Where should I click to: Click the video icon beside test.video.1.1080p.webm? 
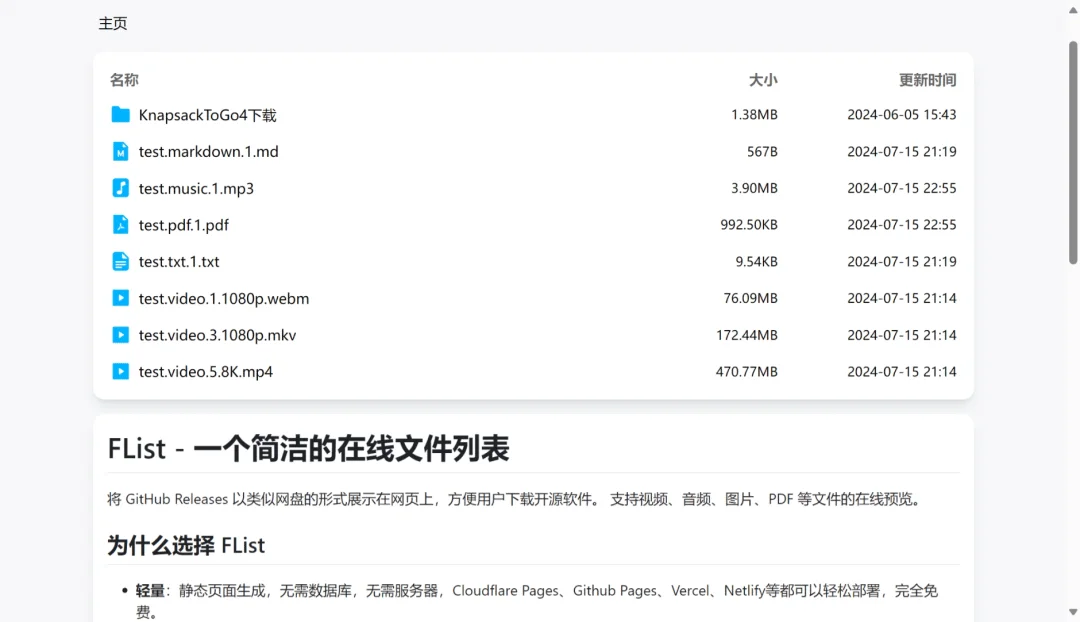pos(120,298)
